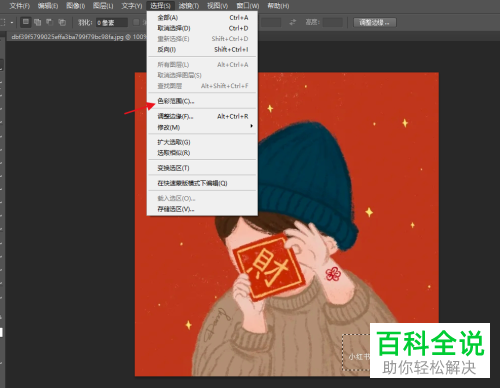Click the 高度 height input field

333,22
